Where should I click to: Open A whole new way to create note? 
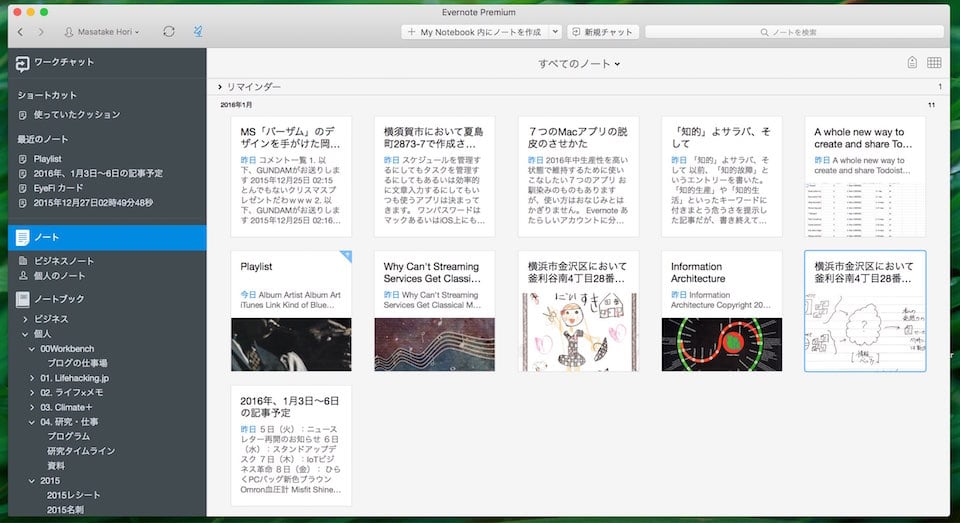(865, 176)
